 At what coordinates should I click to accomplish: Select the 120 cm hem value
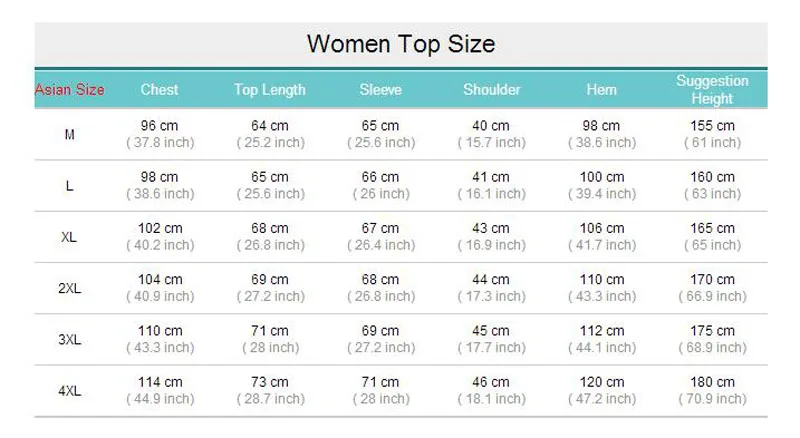point(602,382)
